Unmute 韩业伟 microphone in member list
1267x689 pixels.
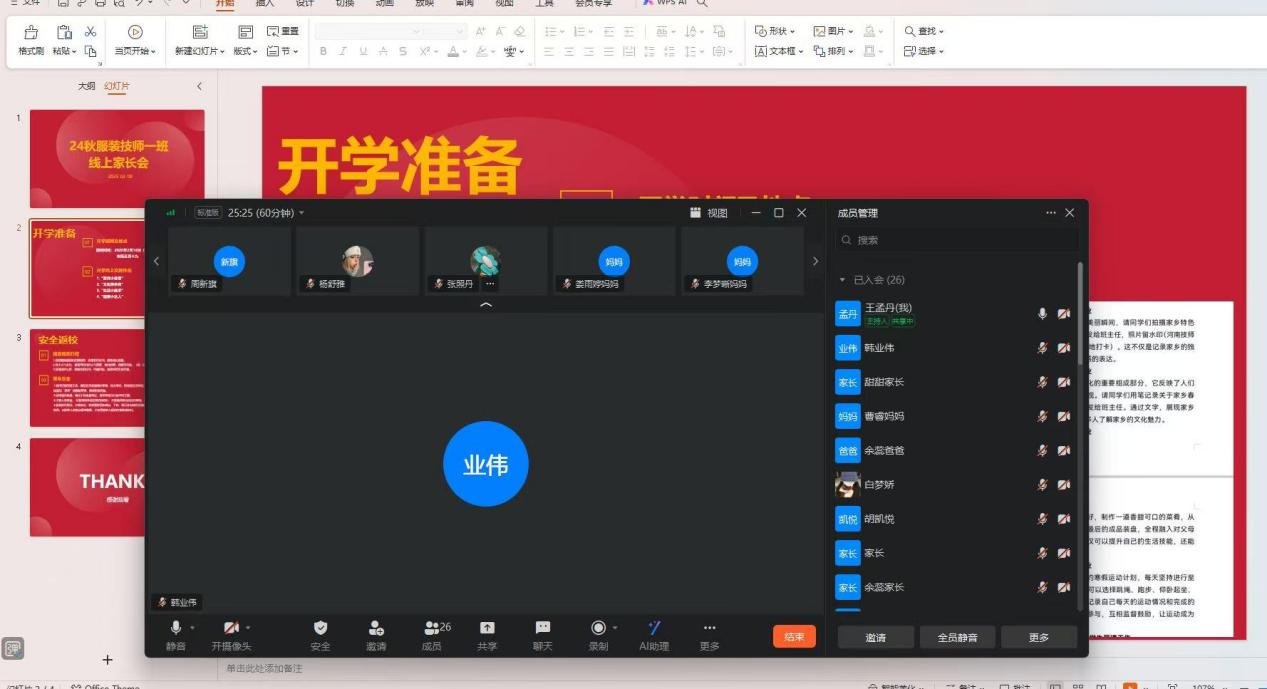(x=1042, y=348)
